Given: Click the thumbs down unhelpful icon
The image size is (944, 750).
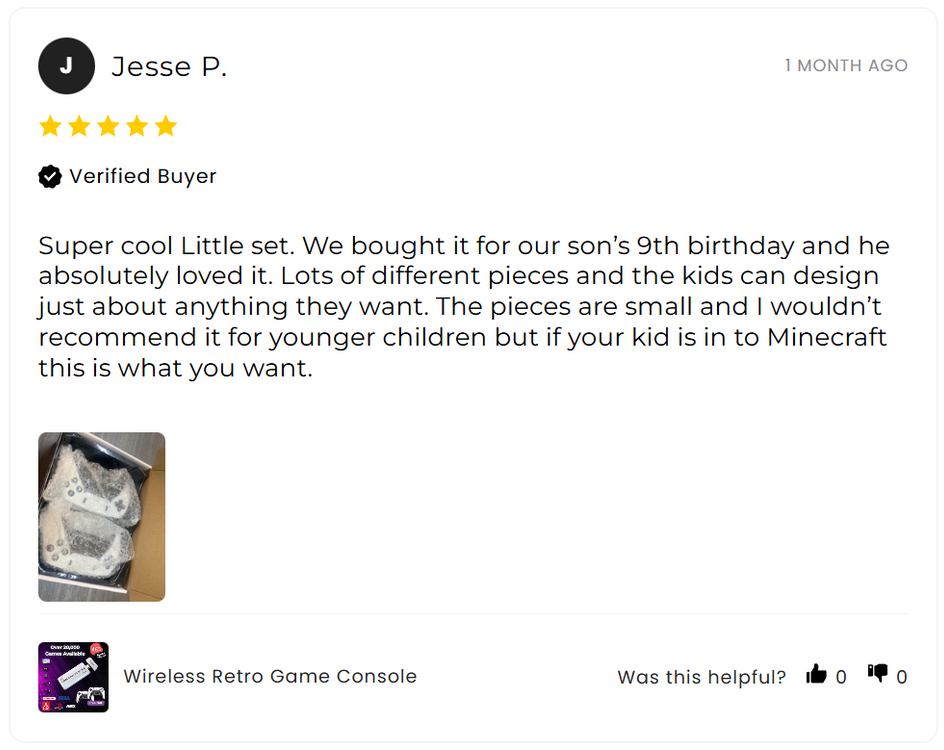Looking at the screenshot, I should (x=877, y=675).
